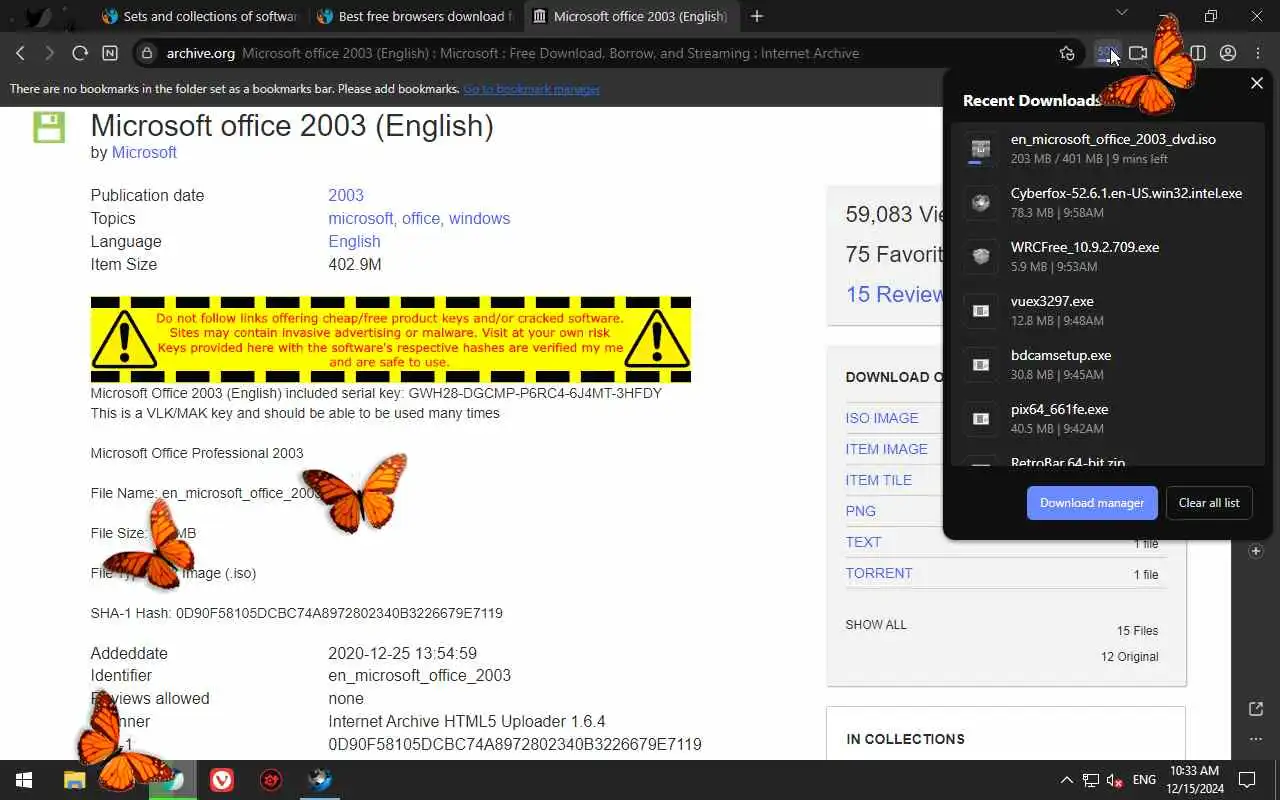Bookmark this page with the star icon

pyautogui.click(x=1067, y=53)
